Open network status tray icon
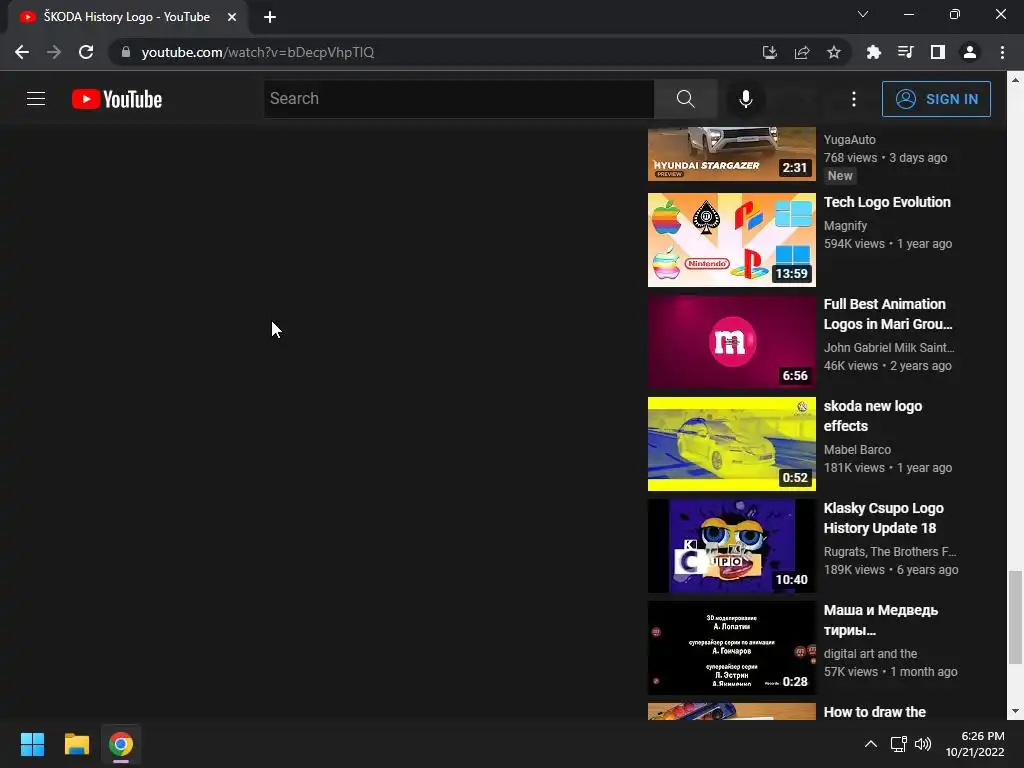This screenshot has height=768, width=1024. click(899, 744)
